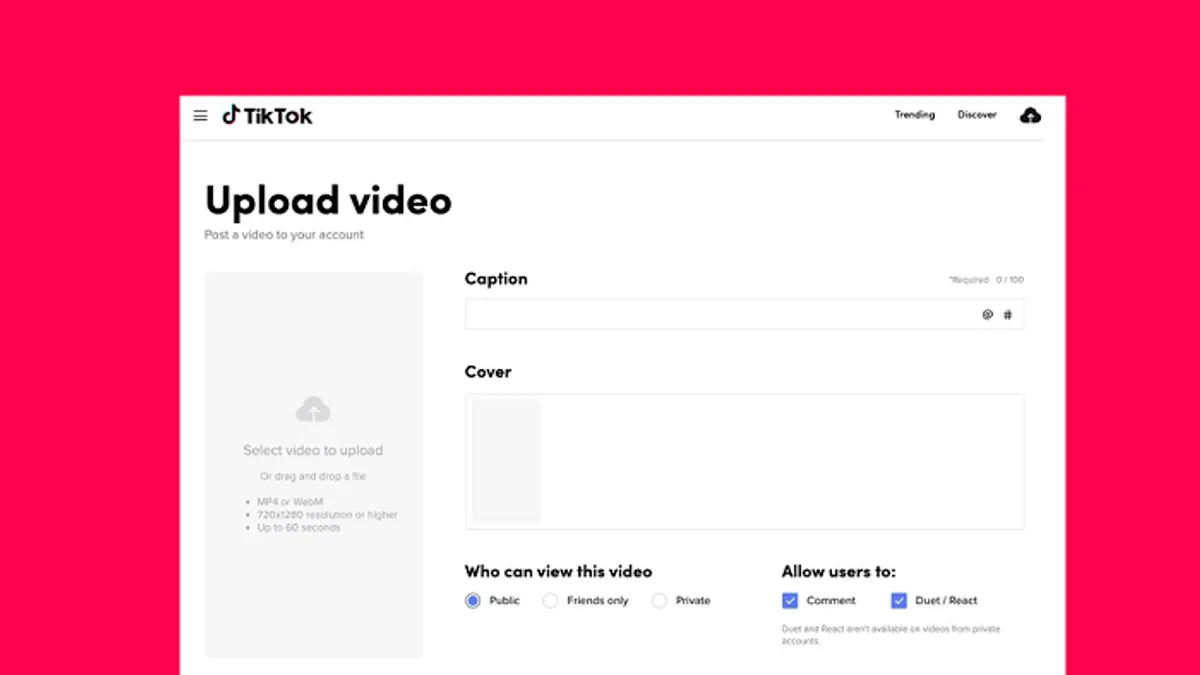Click the caption character counter 0 / 100

pos(1009,280)
